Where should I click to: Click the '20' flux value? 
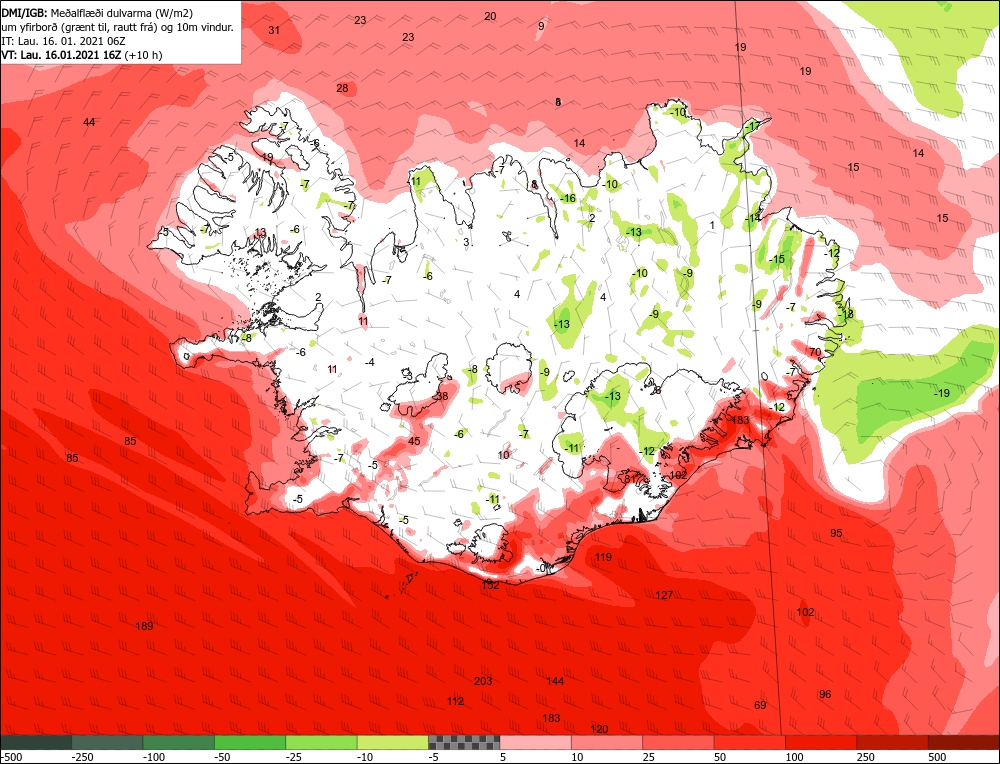pos(490,17)
